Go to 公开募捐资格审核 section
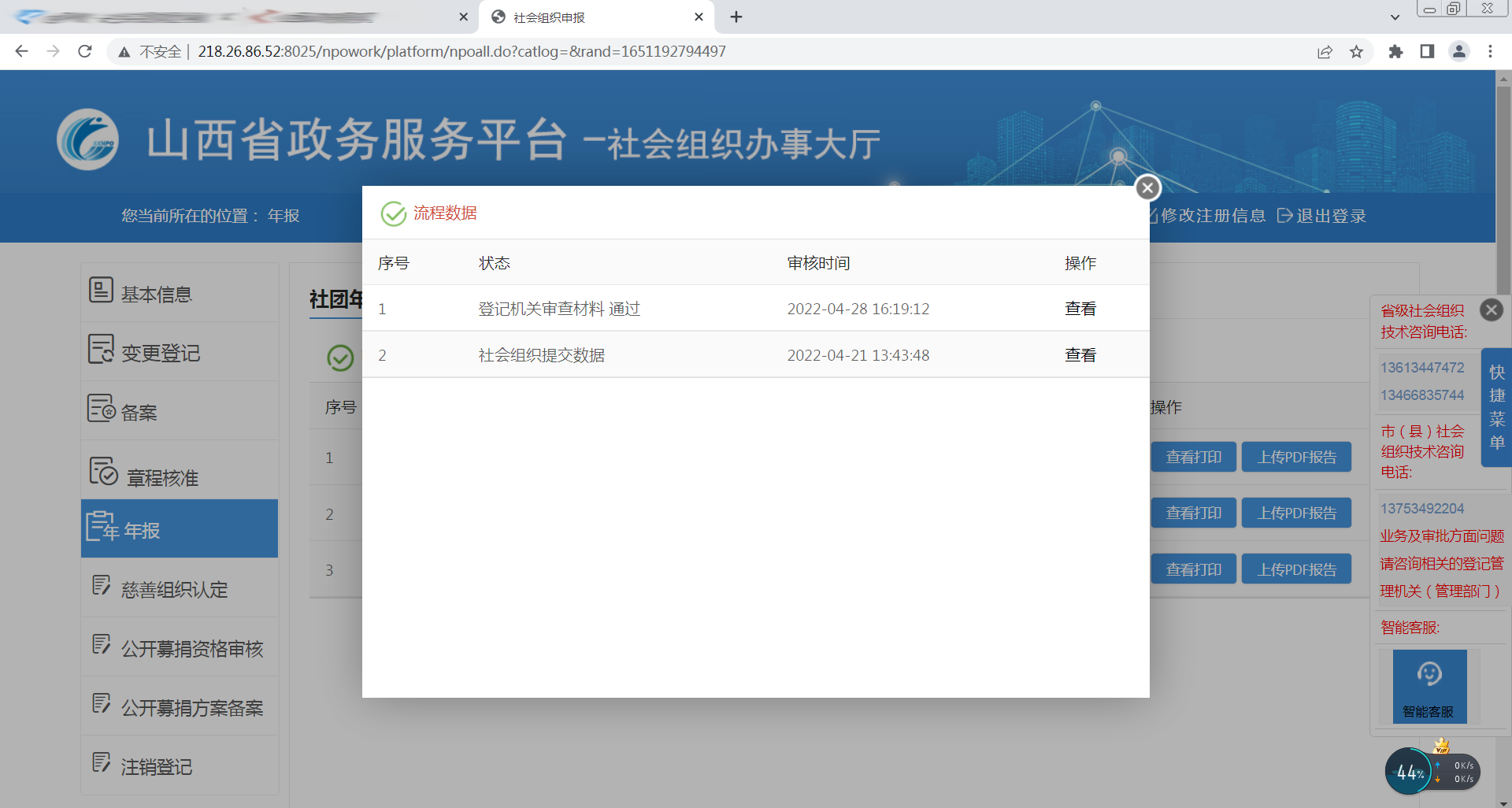 191,648
